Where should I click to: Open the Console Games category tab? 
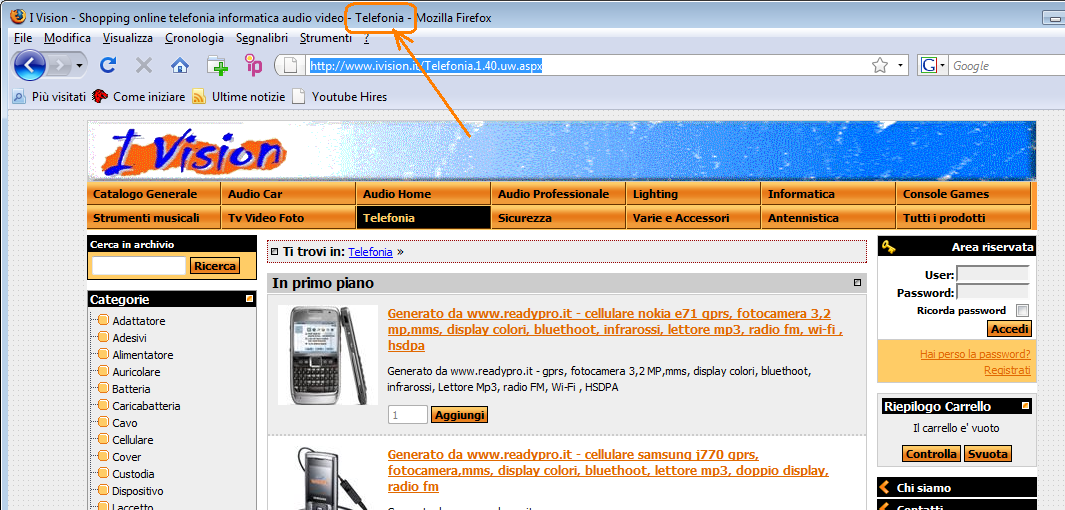(x=963, y=194)
